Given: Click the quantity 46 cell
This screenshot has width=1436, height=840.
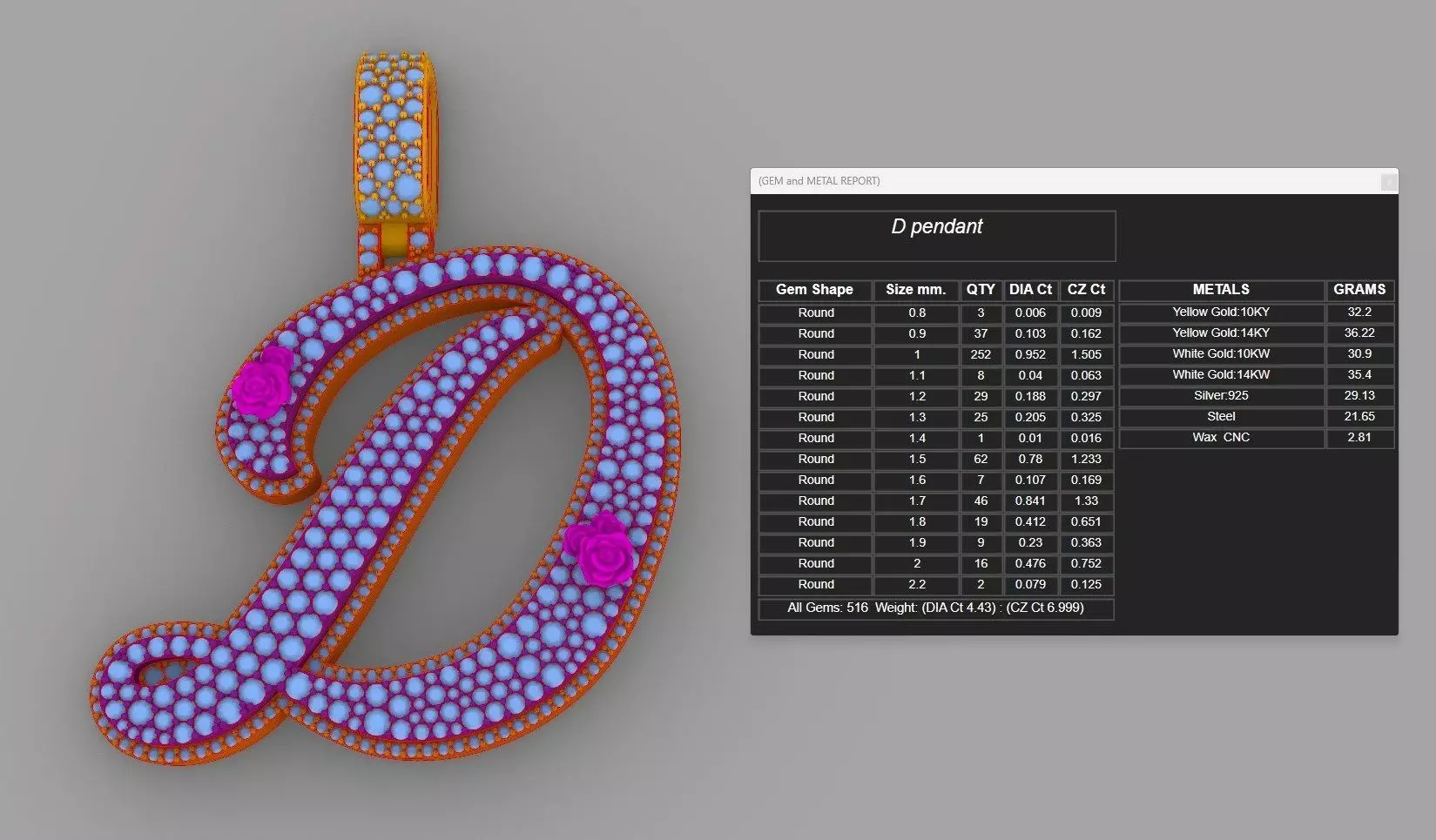Looking at the screenshot, I should tap(981, 501).
